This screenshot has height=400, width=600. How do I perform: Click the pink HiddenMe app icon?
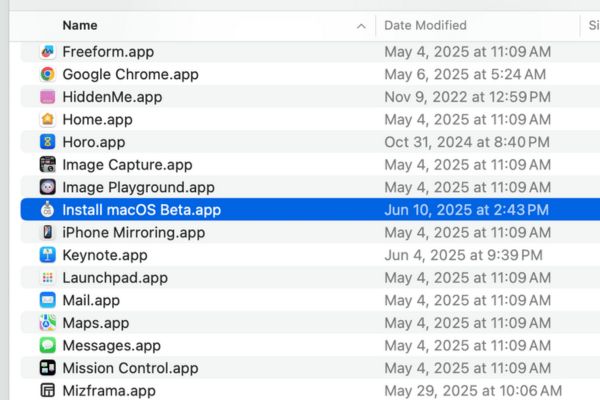coord(47,96)
